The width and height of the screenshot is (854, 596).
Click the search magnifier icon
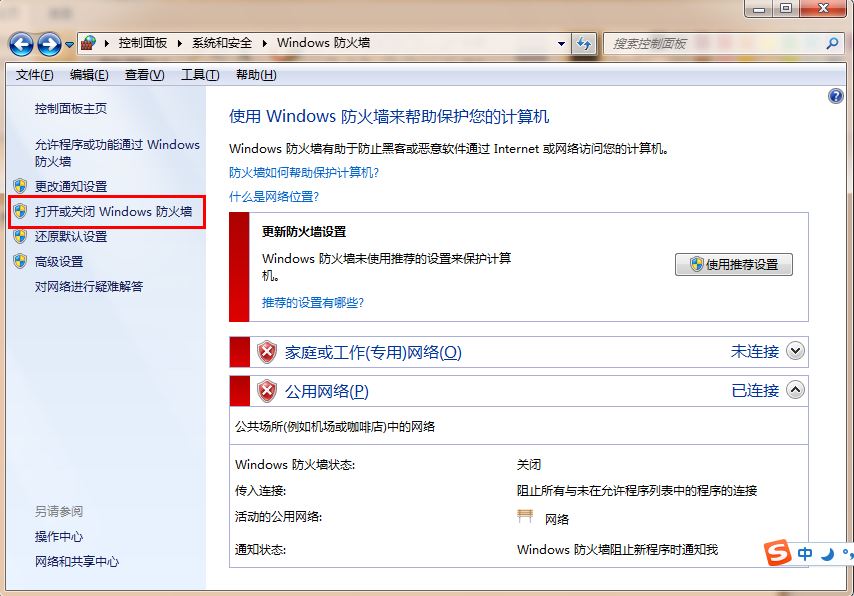(831, 44)
